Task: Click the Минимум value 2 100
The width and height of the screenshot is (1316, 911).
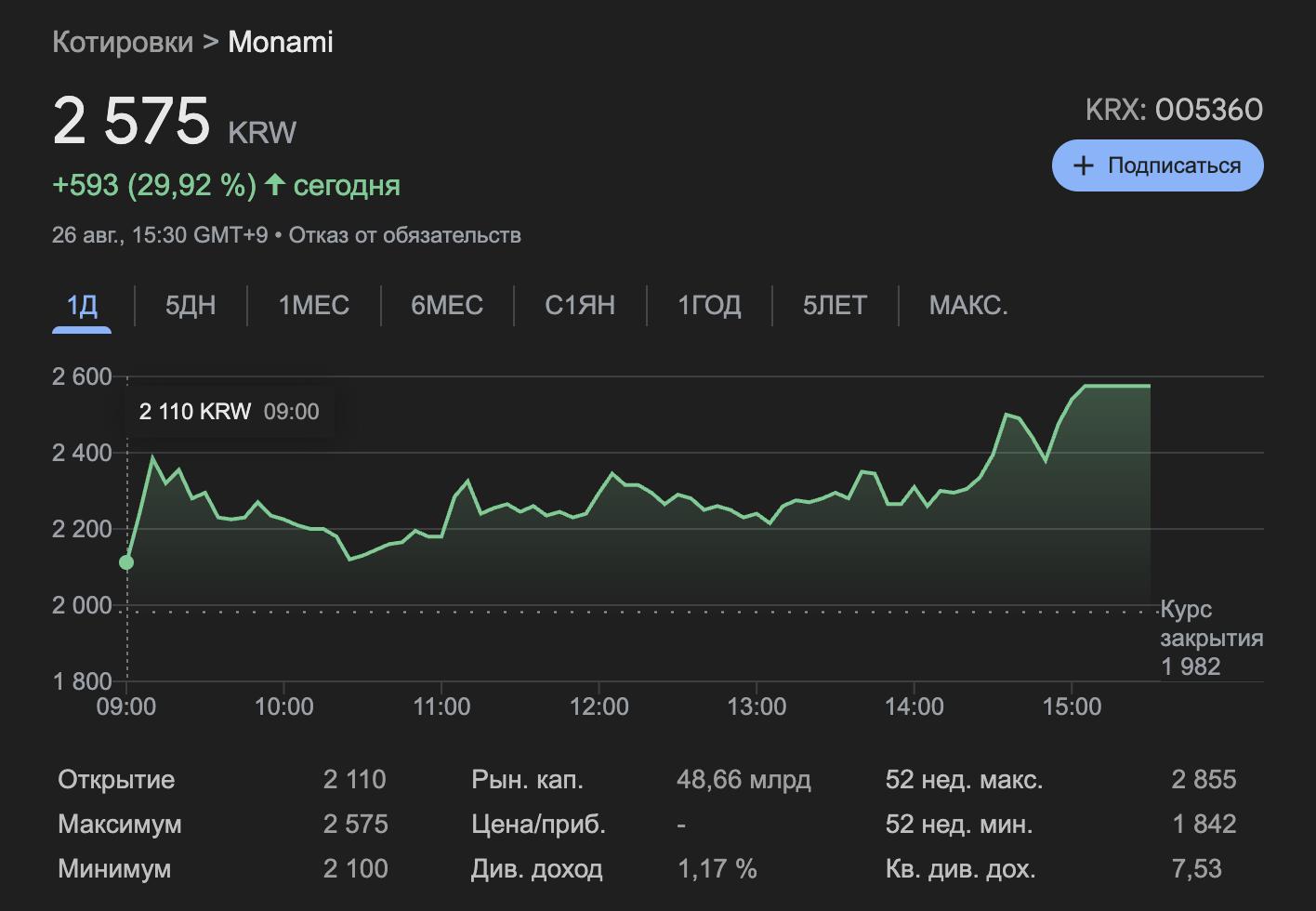Action: [x=355, y=868]
